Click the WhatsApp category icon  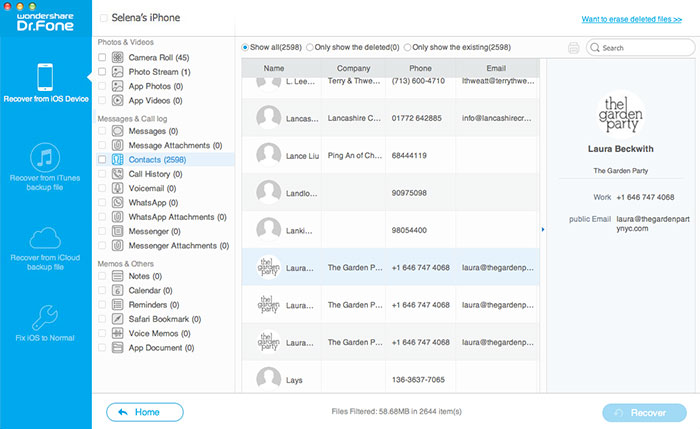(x=117, y=202)
